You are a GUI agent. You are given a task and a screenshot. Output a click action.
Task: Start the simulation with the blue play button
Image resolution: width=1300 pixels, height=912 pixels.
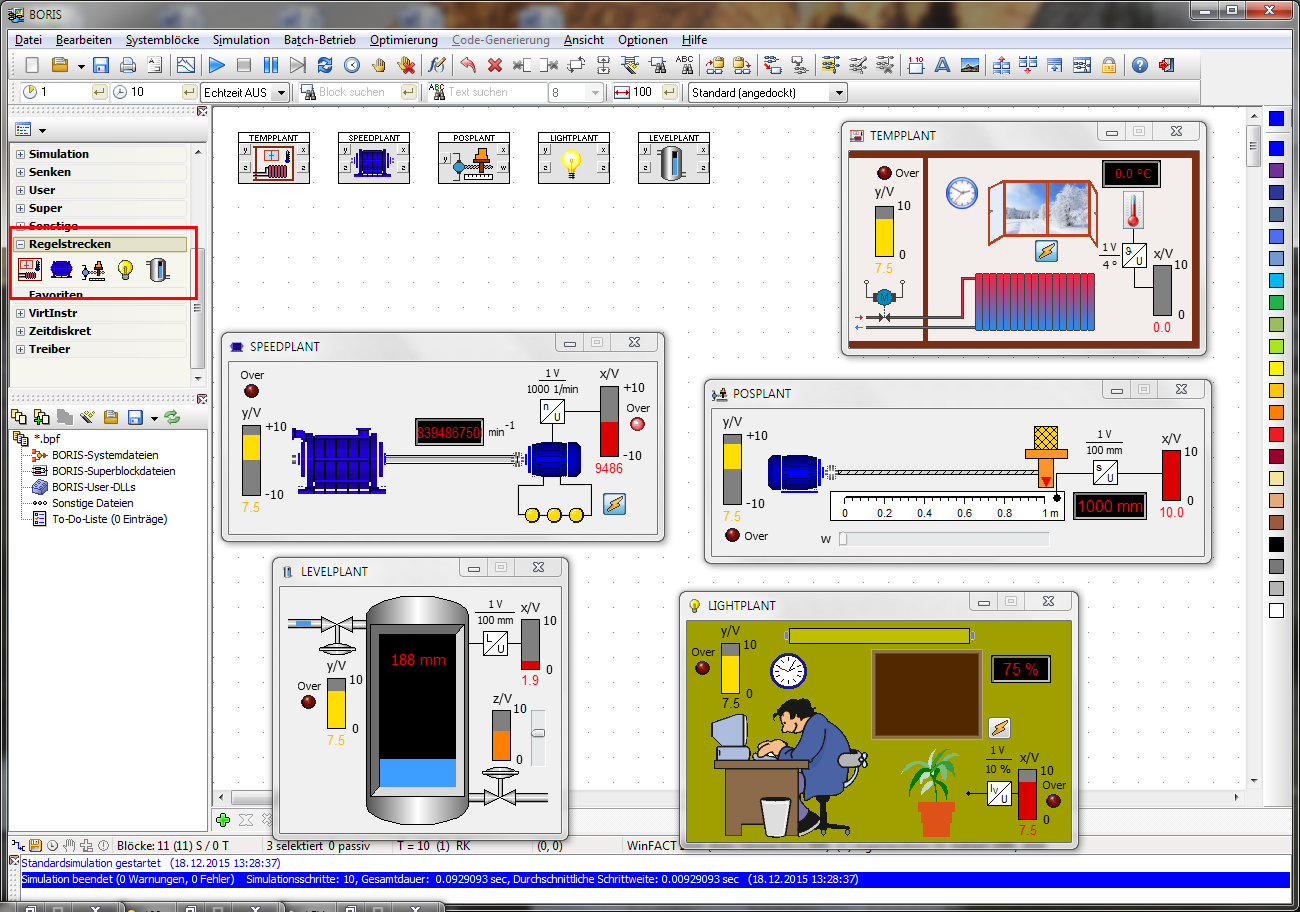(217, 65)
